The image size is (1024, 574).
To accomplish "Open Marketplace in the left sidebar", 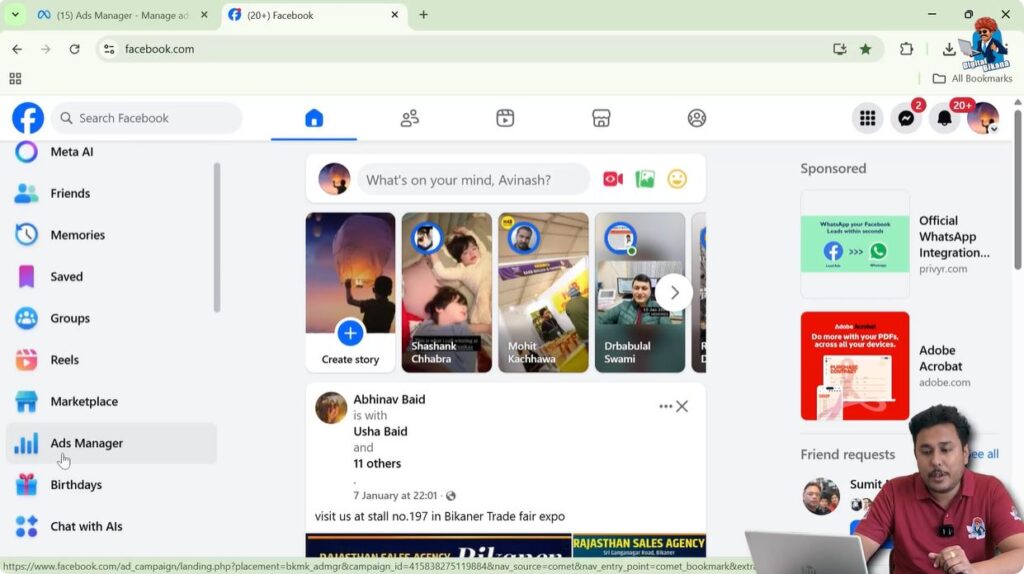I will 111,402.
